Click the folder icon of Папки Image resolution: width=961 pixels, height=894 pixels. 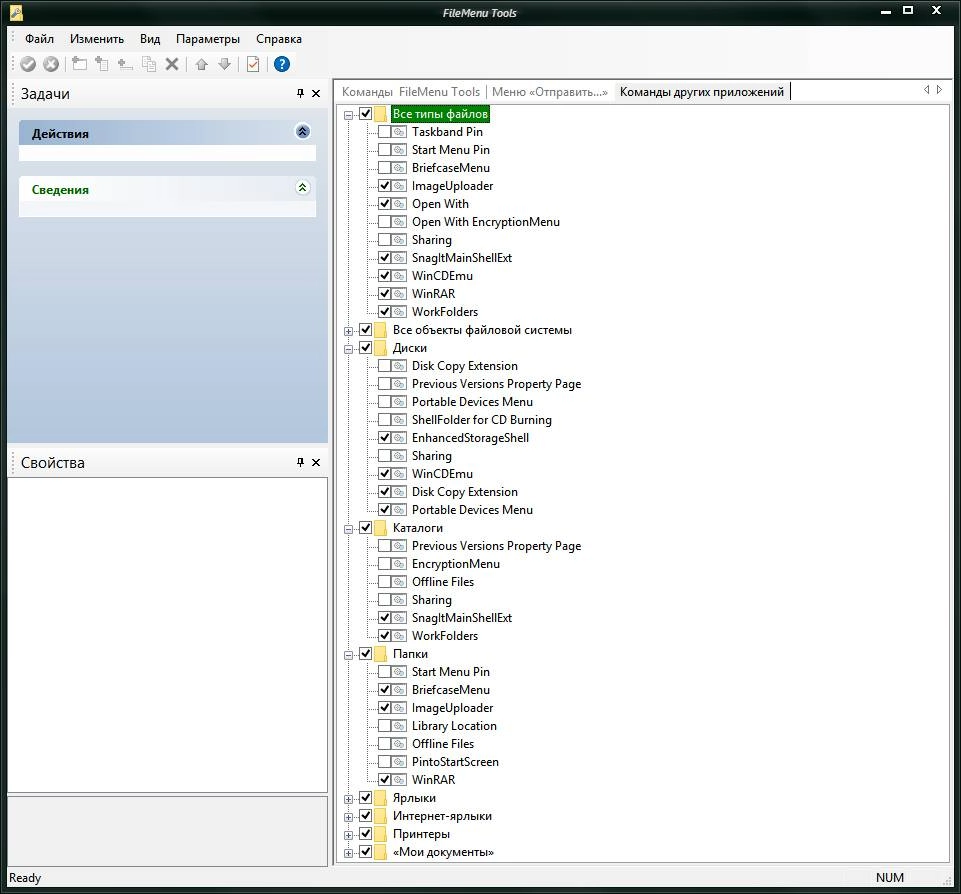click(x=381, y=654)
